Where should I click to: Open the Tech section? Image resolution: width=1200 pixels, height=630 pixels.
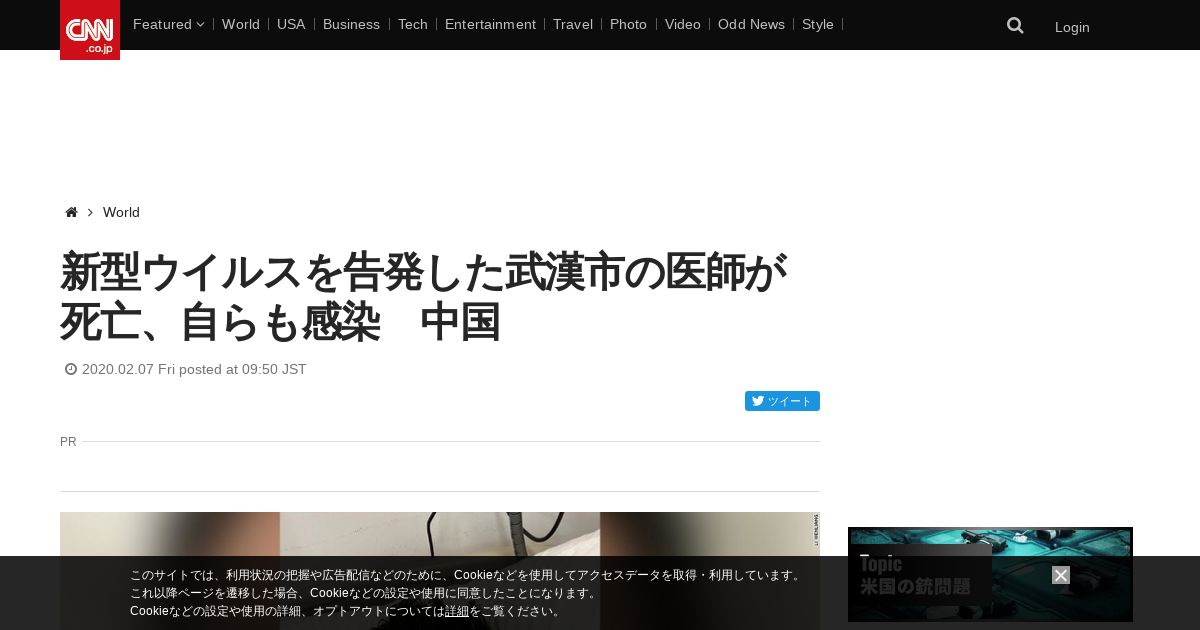[x=412, y=24]
